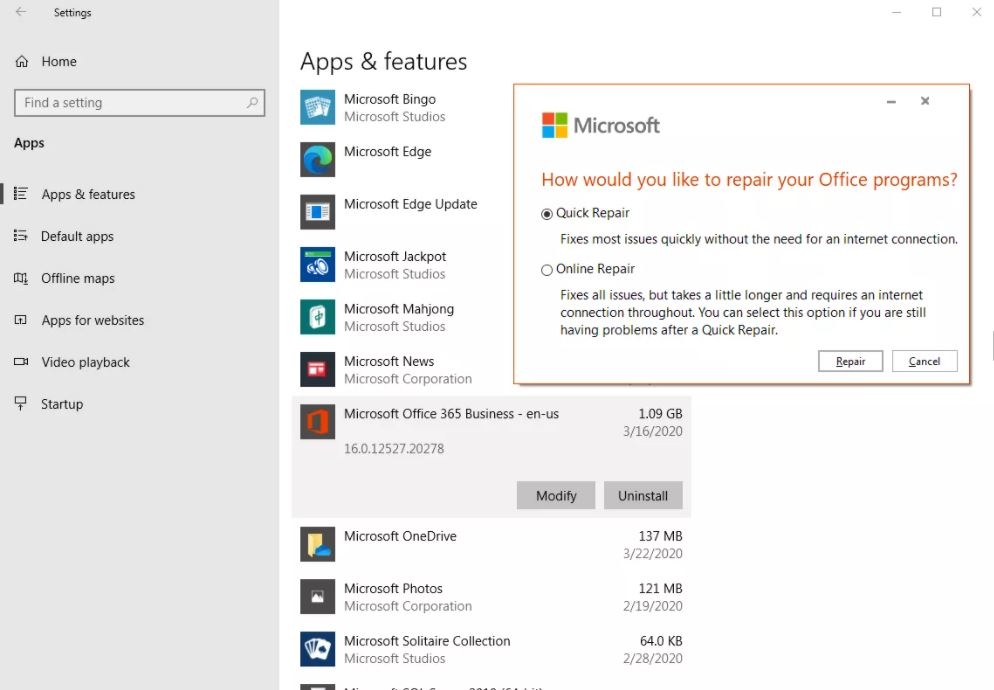Open the Startup apps section
Viewport: 994px width, 690px height.
(x=62, y=405)
